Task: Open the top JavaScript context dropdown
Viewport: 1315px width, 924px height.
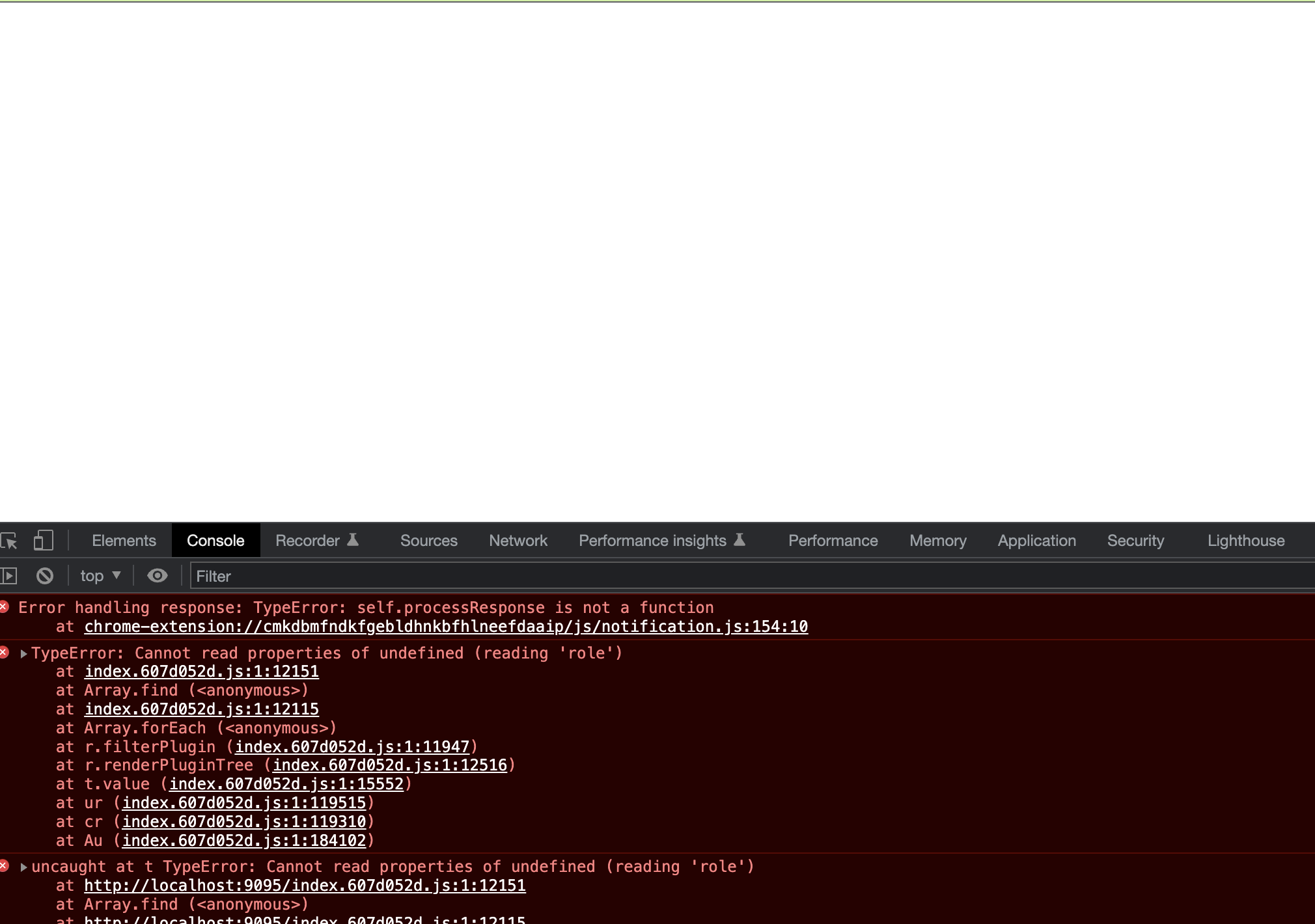Action: 100,576
